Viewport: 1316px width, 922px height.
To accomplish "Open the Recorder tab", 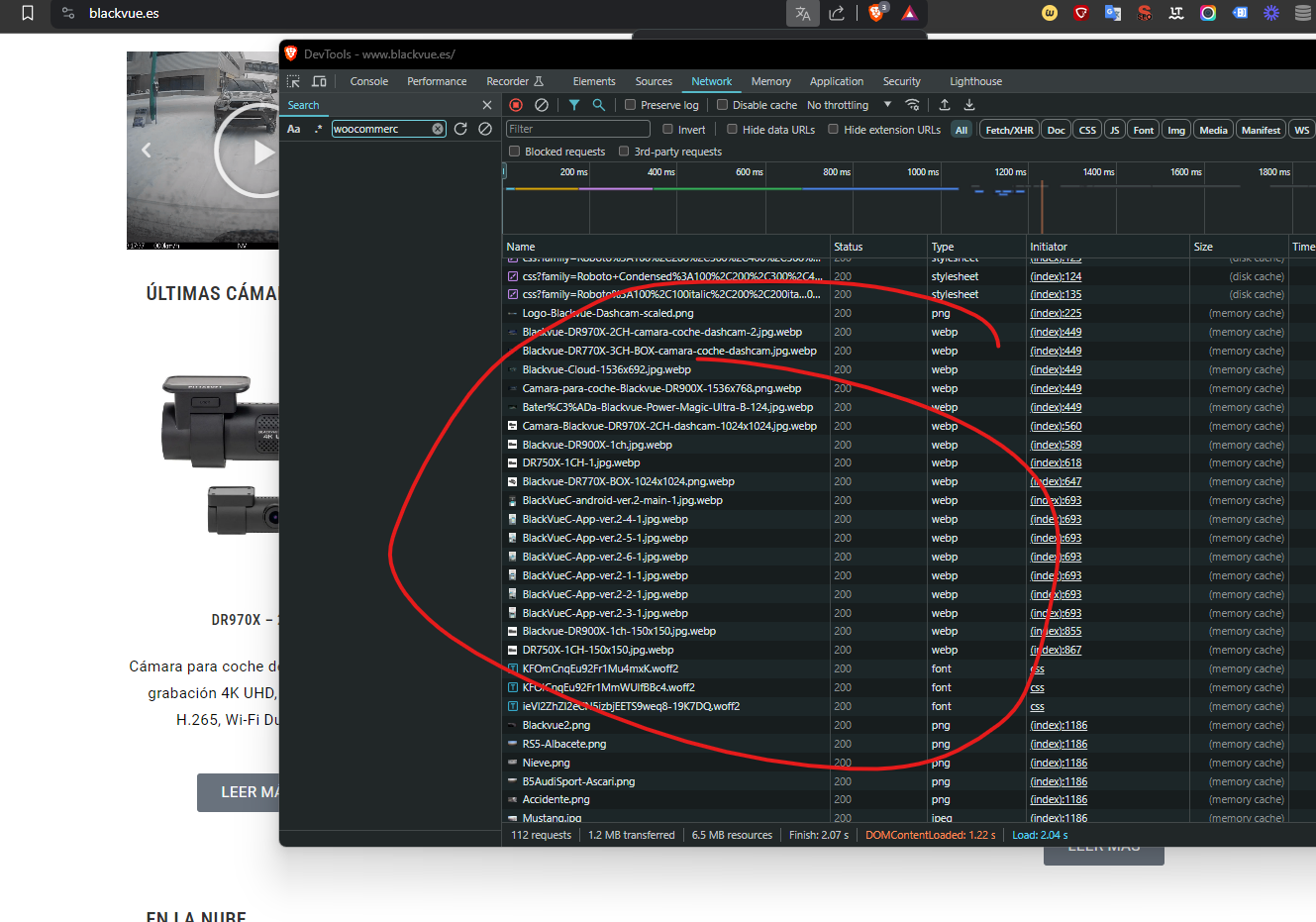I will [515, 81].
